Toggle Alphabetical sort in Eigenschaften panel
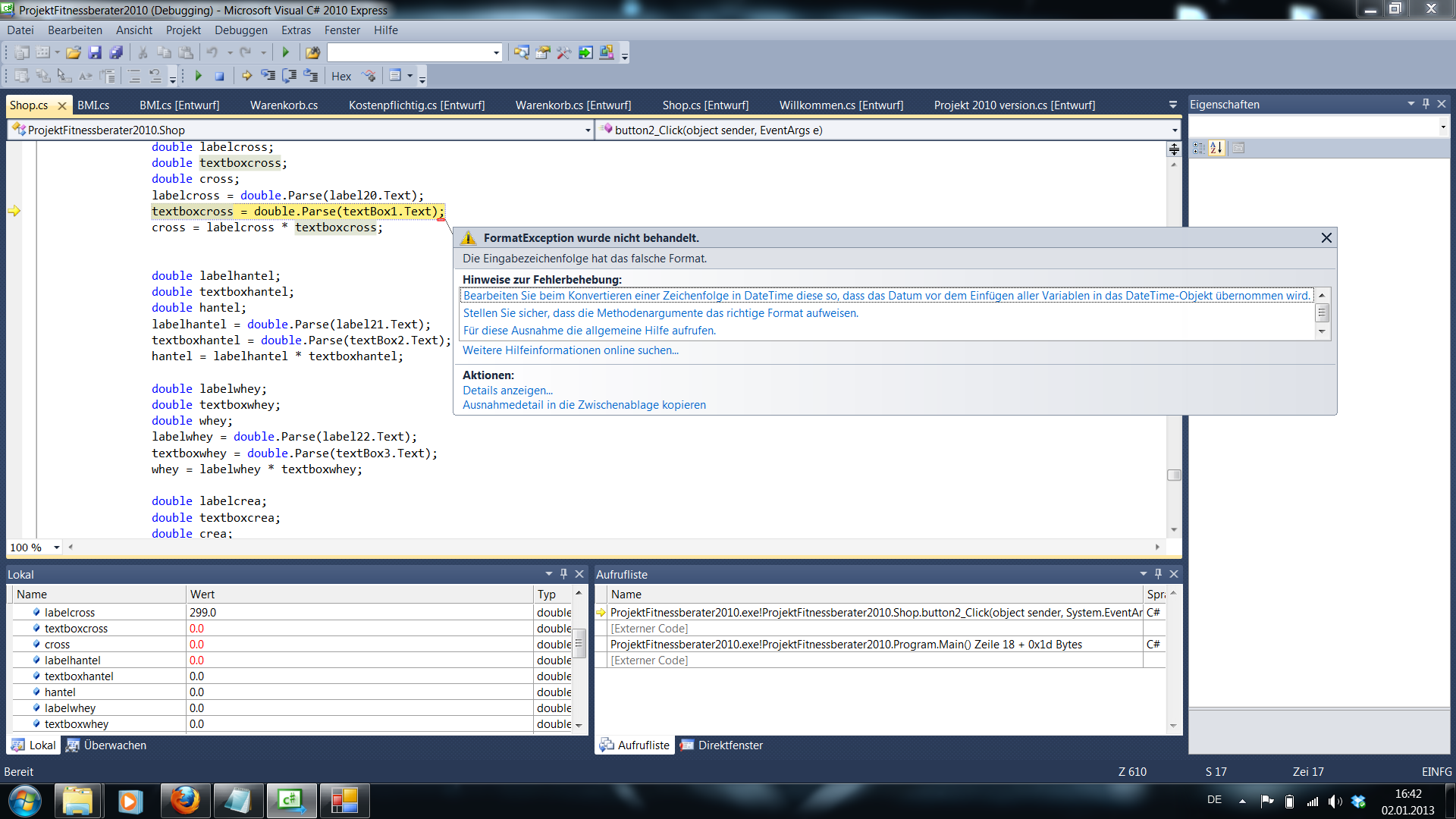 click(x=1216, y=148)
